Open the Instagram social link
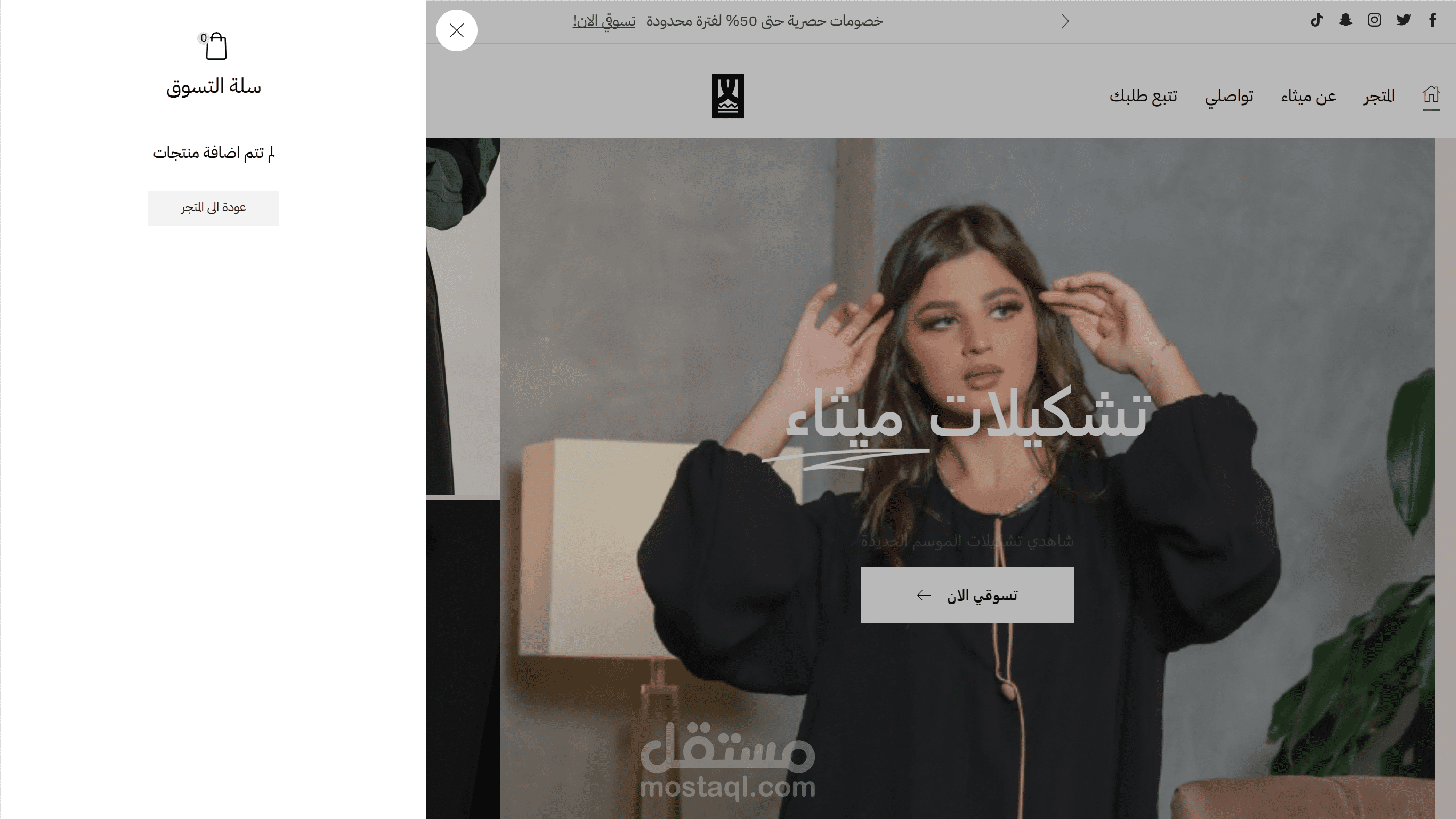The height and width of the screenshot is (819, 1456). [x=1374, y=20]
